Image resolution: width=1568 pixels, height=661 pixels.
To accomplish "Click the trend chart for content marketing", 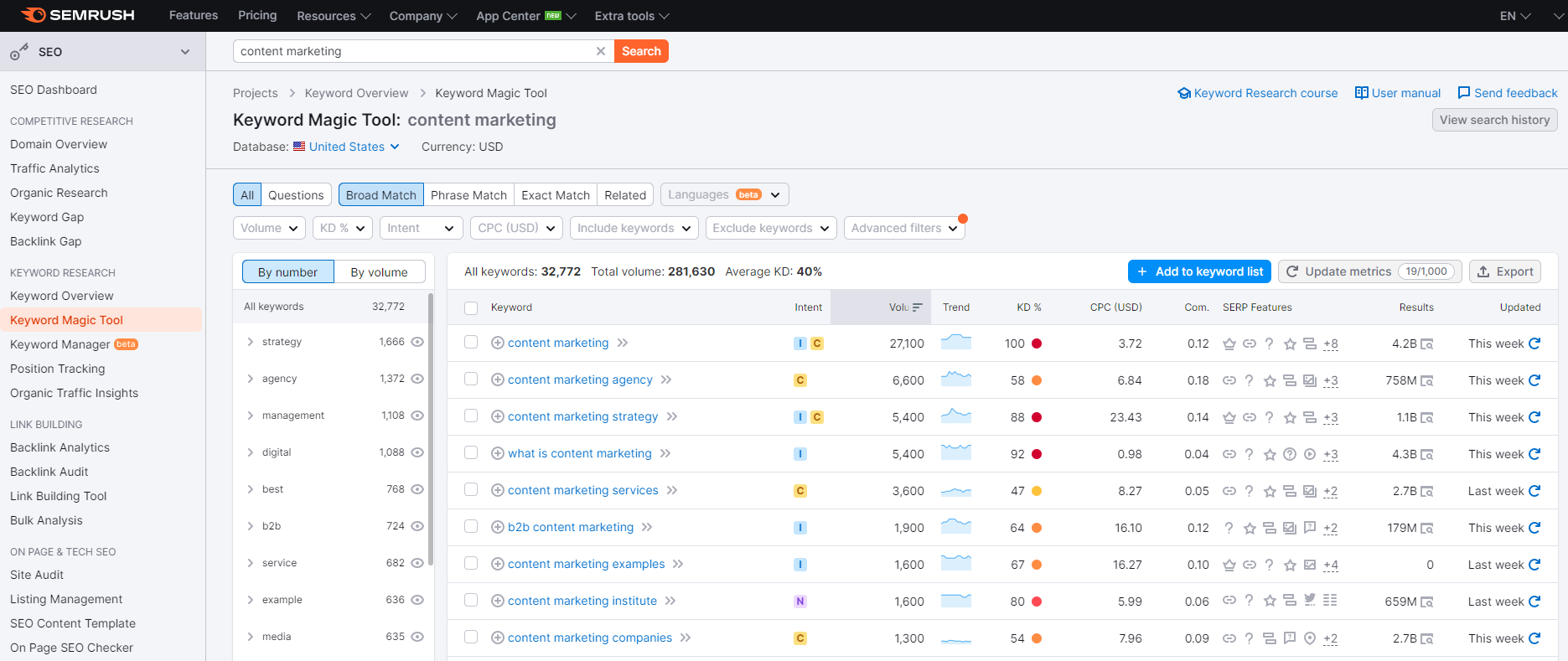I will coord(955,343).
